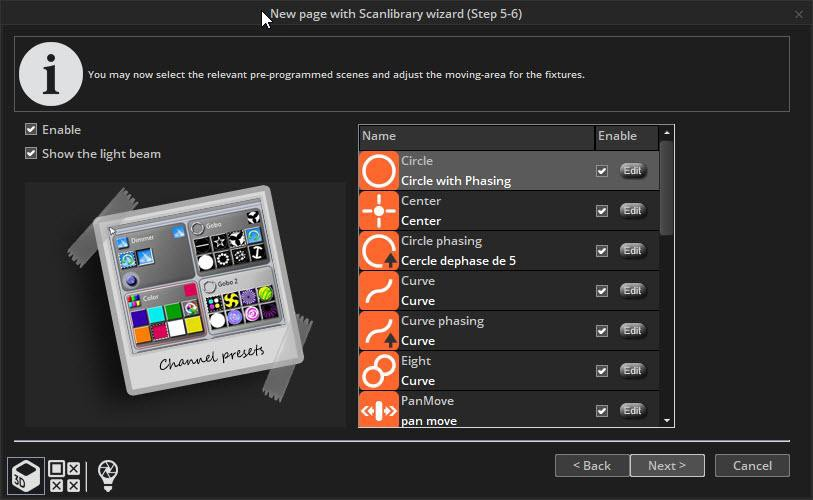The image size is (813, 500).
Task: Disable the Center scene checkbox
Action: tap(602, 211)
